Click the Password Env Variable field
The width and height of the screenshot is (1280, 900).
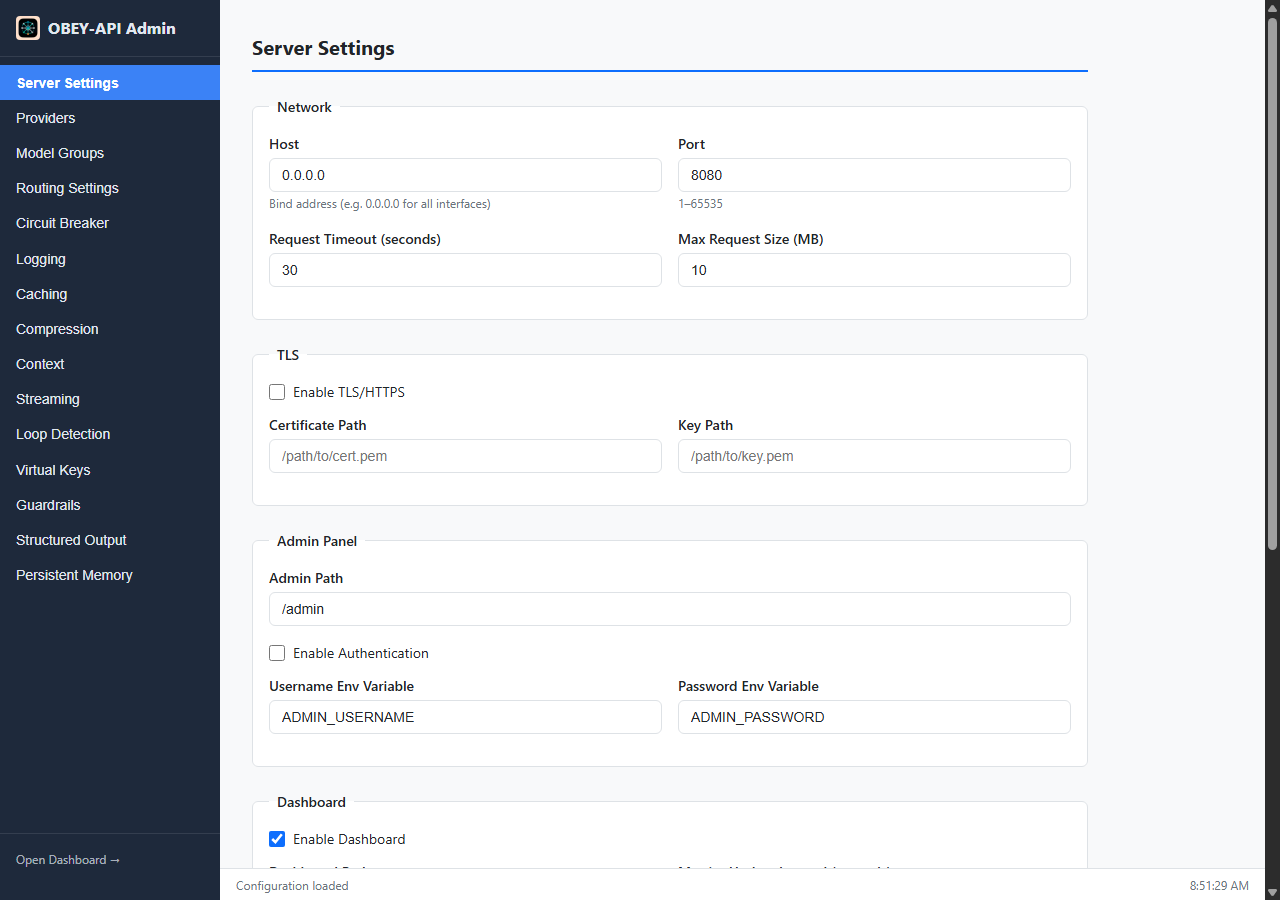coord(874,717)
